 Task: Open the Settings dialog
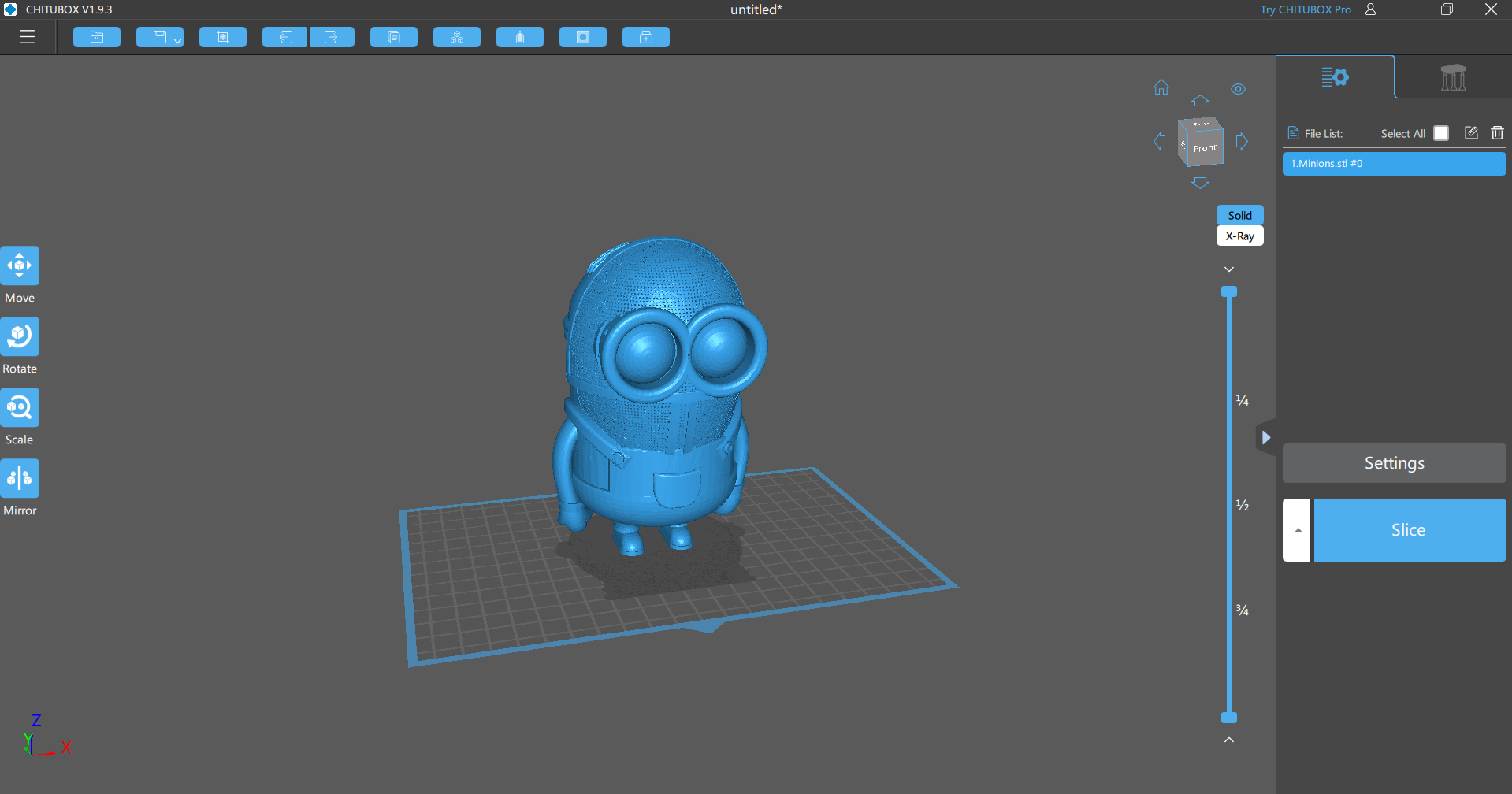pyautogui.click(x=1395, y=463)
